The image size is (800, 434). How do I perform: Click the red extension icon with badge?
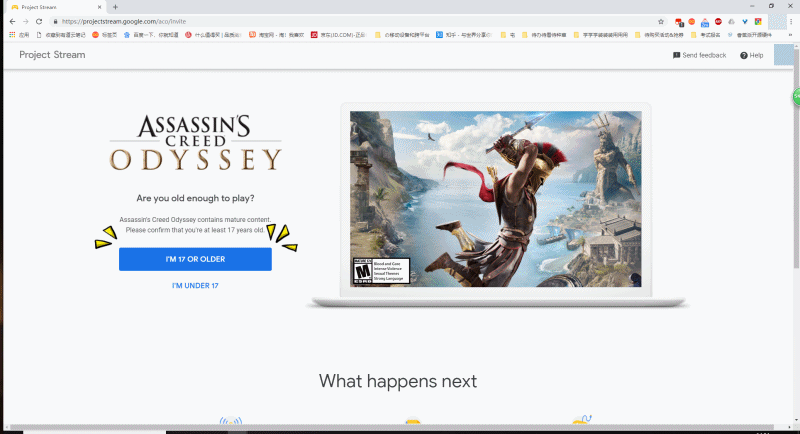point(679,22)
